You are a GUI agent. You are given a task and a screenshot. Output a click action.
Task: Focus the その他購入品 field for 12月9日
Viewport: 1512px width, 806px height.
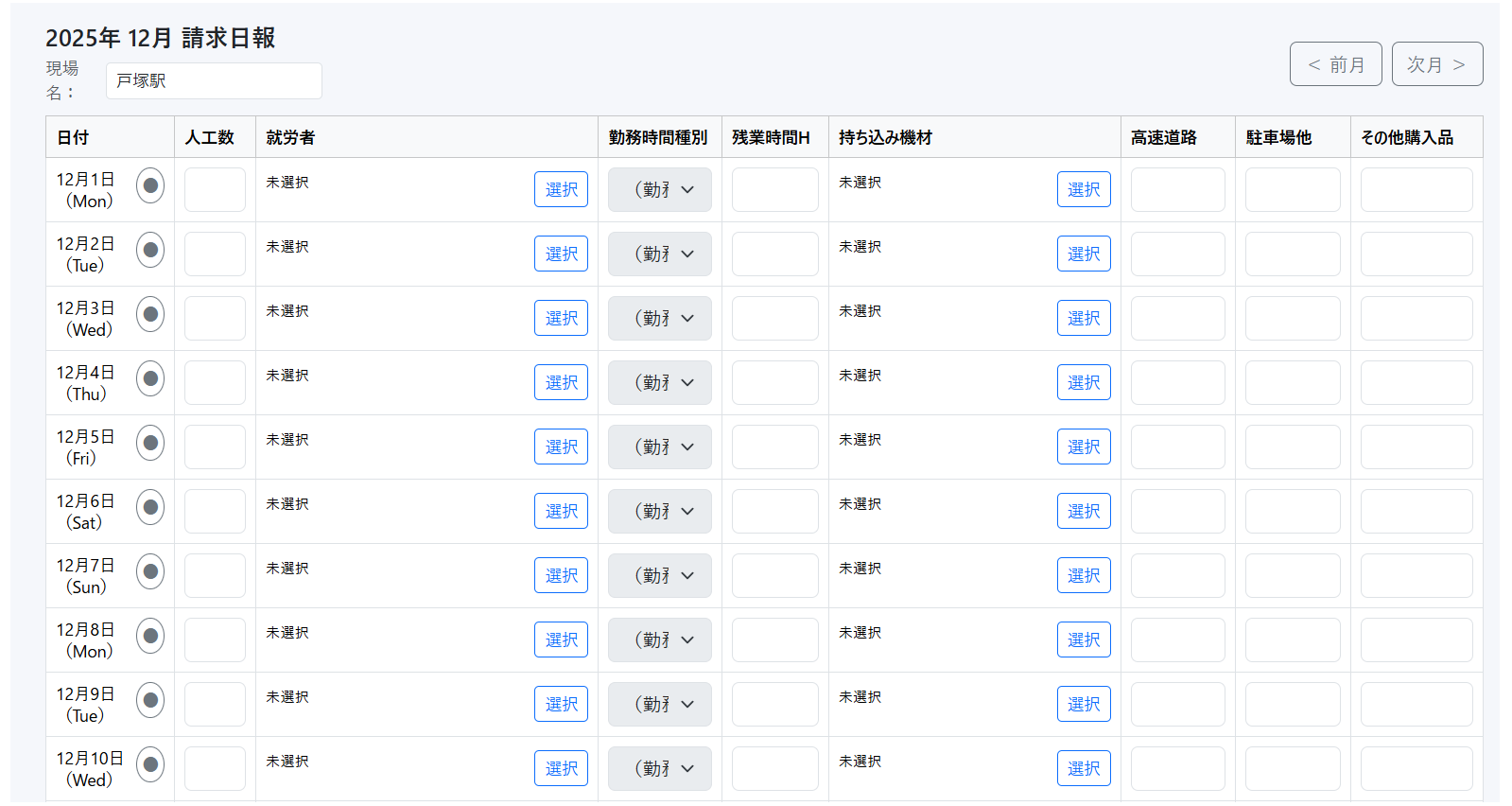tap(1416, 705)
